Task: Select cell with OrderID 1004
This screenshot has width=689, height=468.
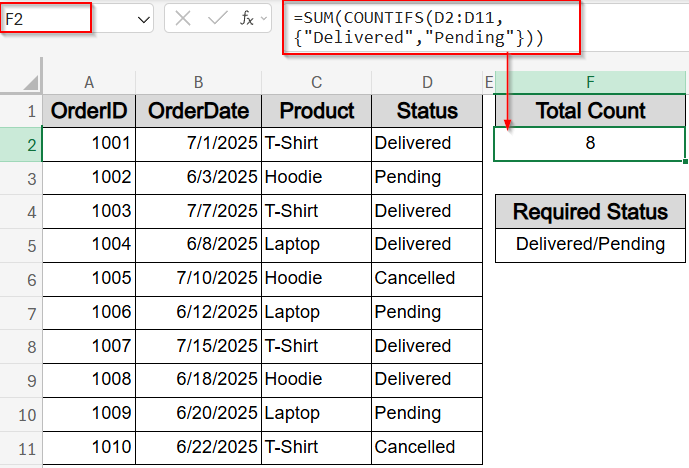Action: [x=89, y=245]
